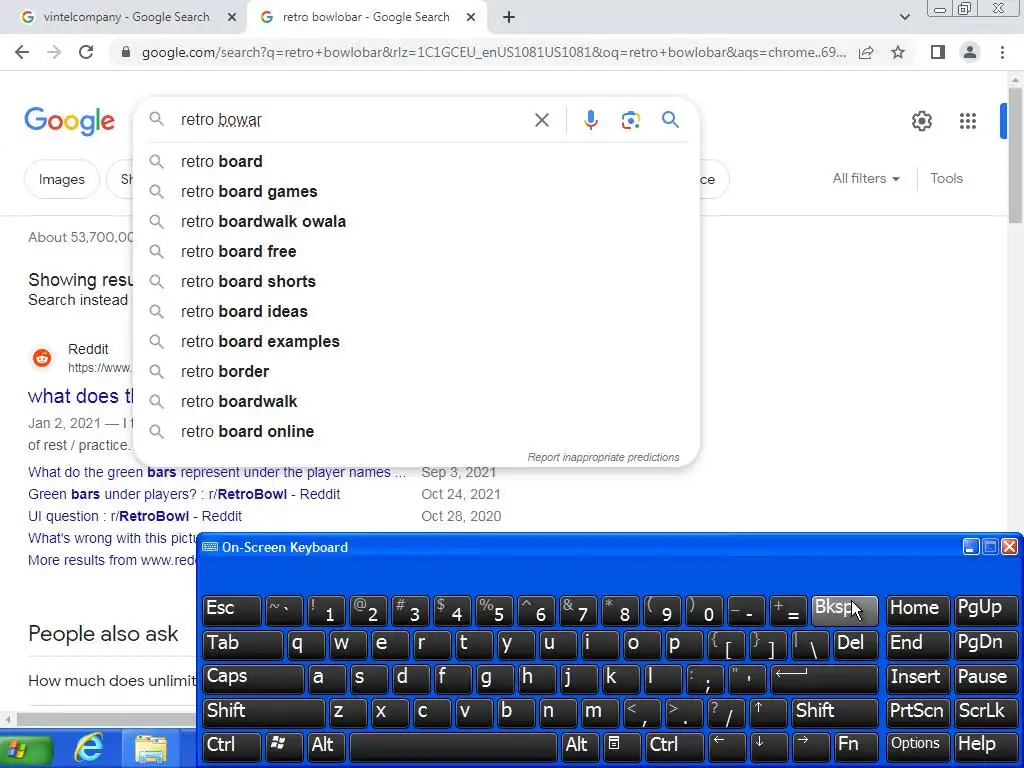Screen dimensions: 1024x768
Task: Clear the search box with the X
Action: pos(541,120)
